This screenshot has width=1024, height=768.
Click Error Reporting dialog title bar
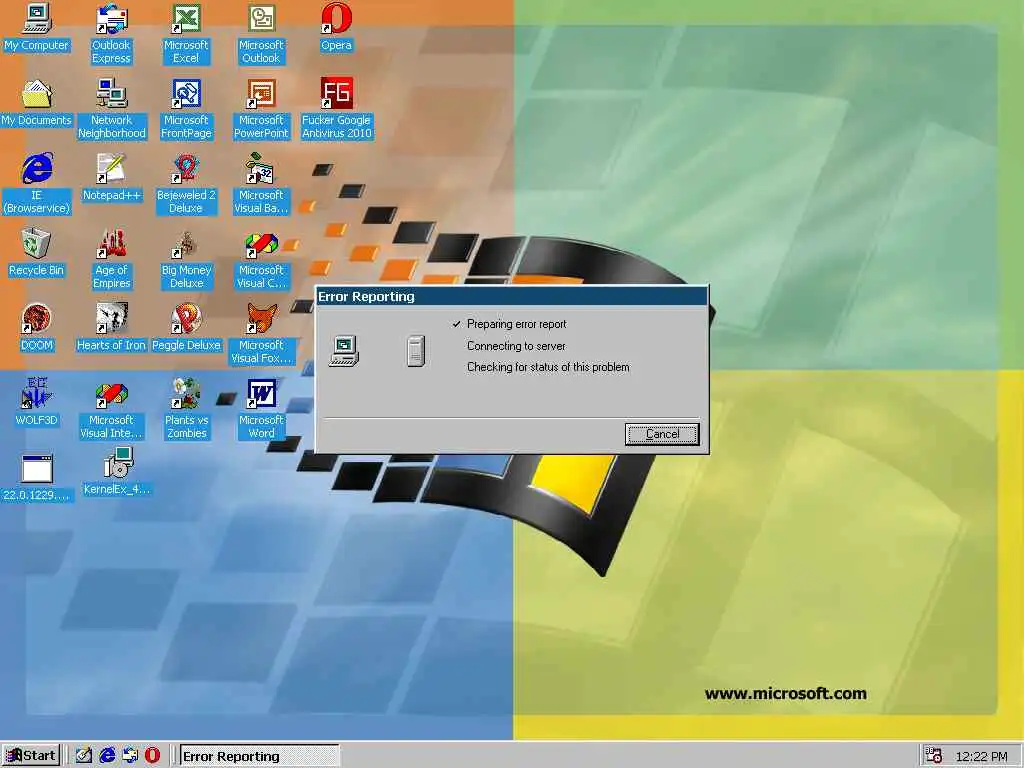pos(511,296)
